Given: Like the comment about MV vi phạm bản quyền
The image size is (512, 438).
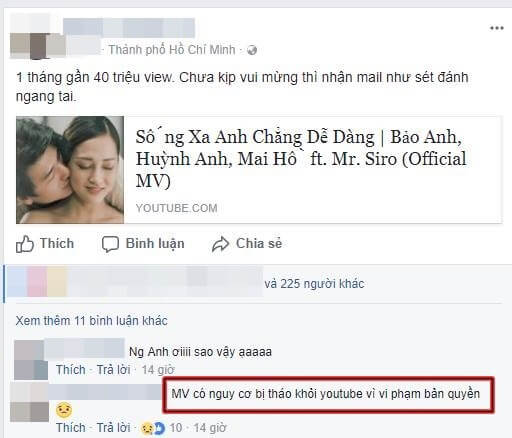Looking at the screenshot, I should 71,427.
